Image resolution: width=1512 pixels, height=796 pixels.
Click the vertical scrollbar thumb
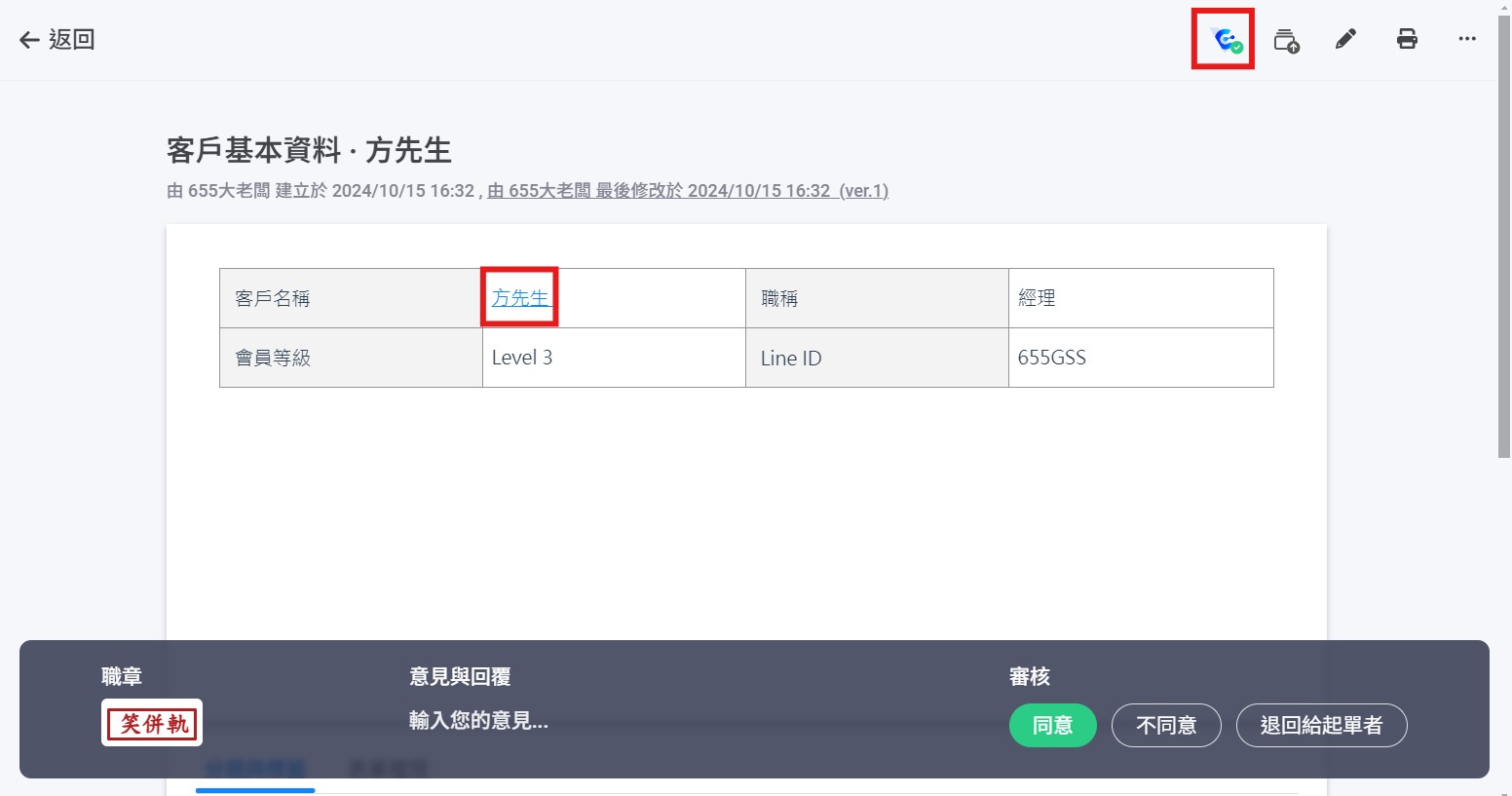point(1504,234)
